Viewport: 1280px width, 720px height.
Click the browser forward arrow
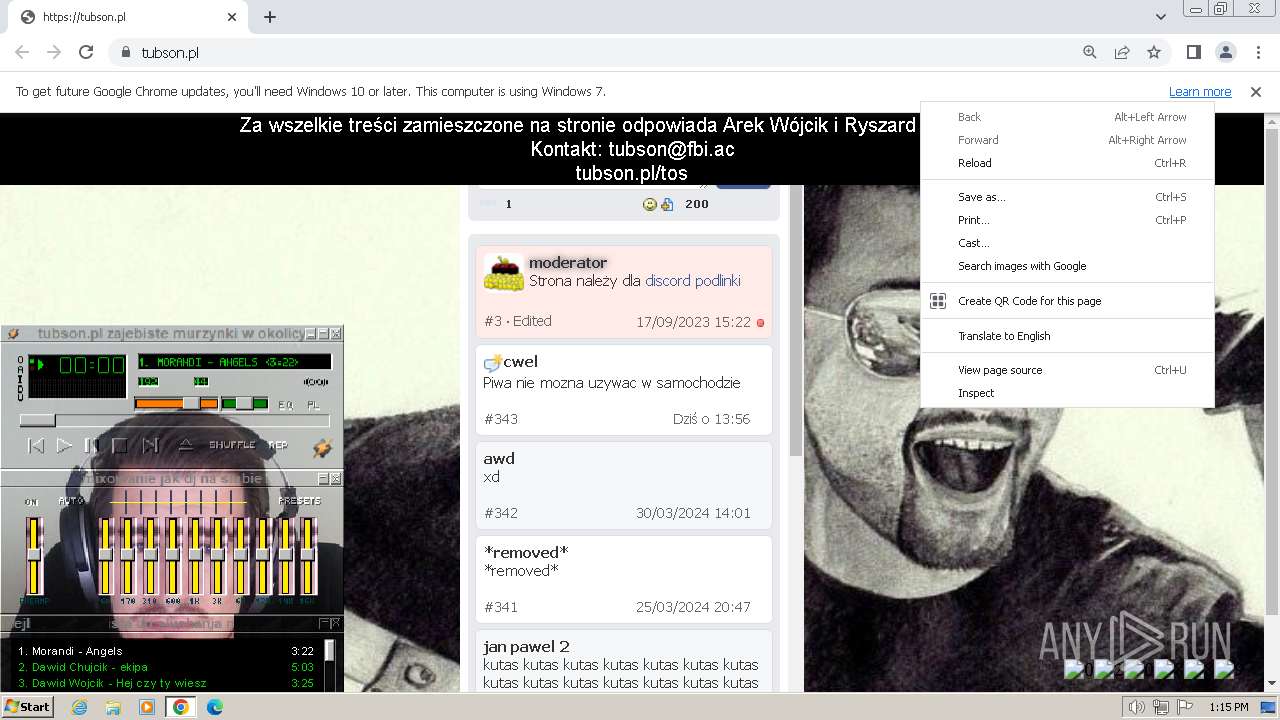[54, 52]
